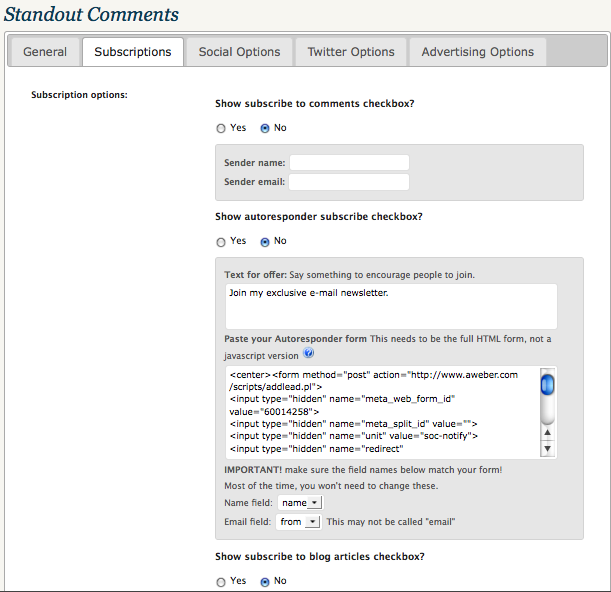Choose No for subscribe to comments checkbox

(x=265, y=128)
